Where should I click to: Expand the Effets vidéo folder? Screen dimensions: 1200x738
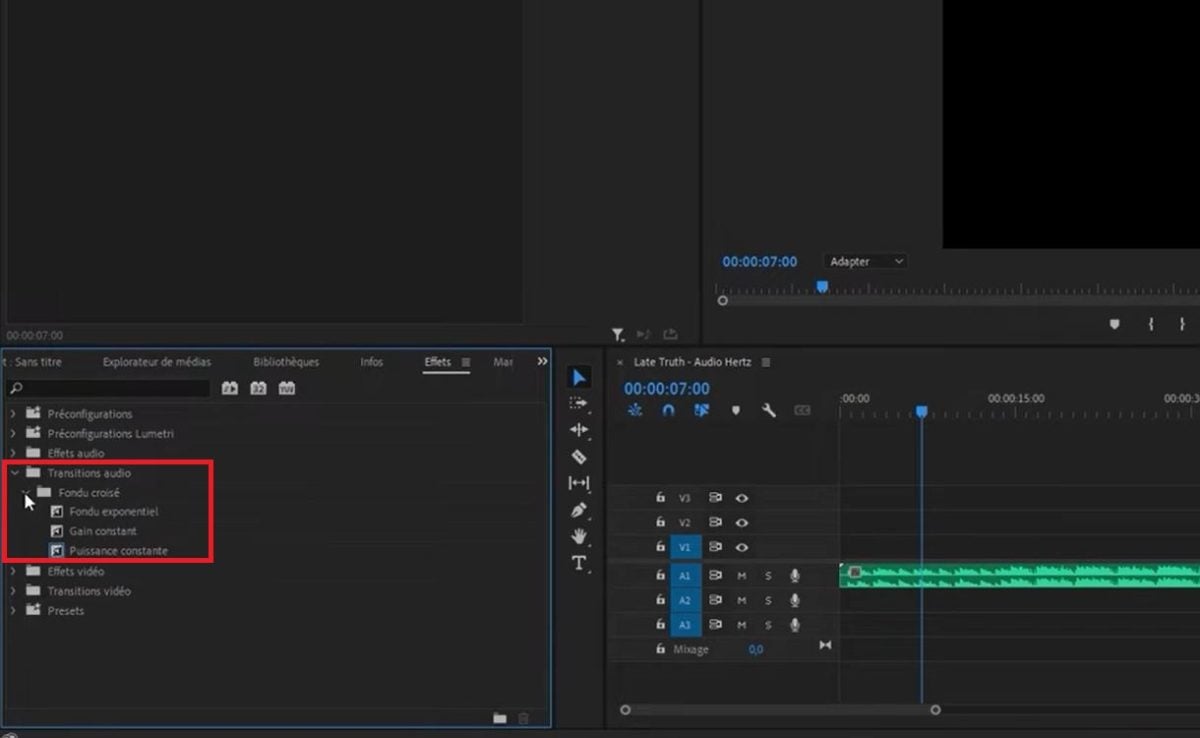point(13,571)
